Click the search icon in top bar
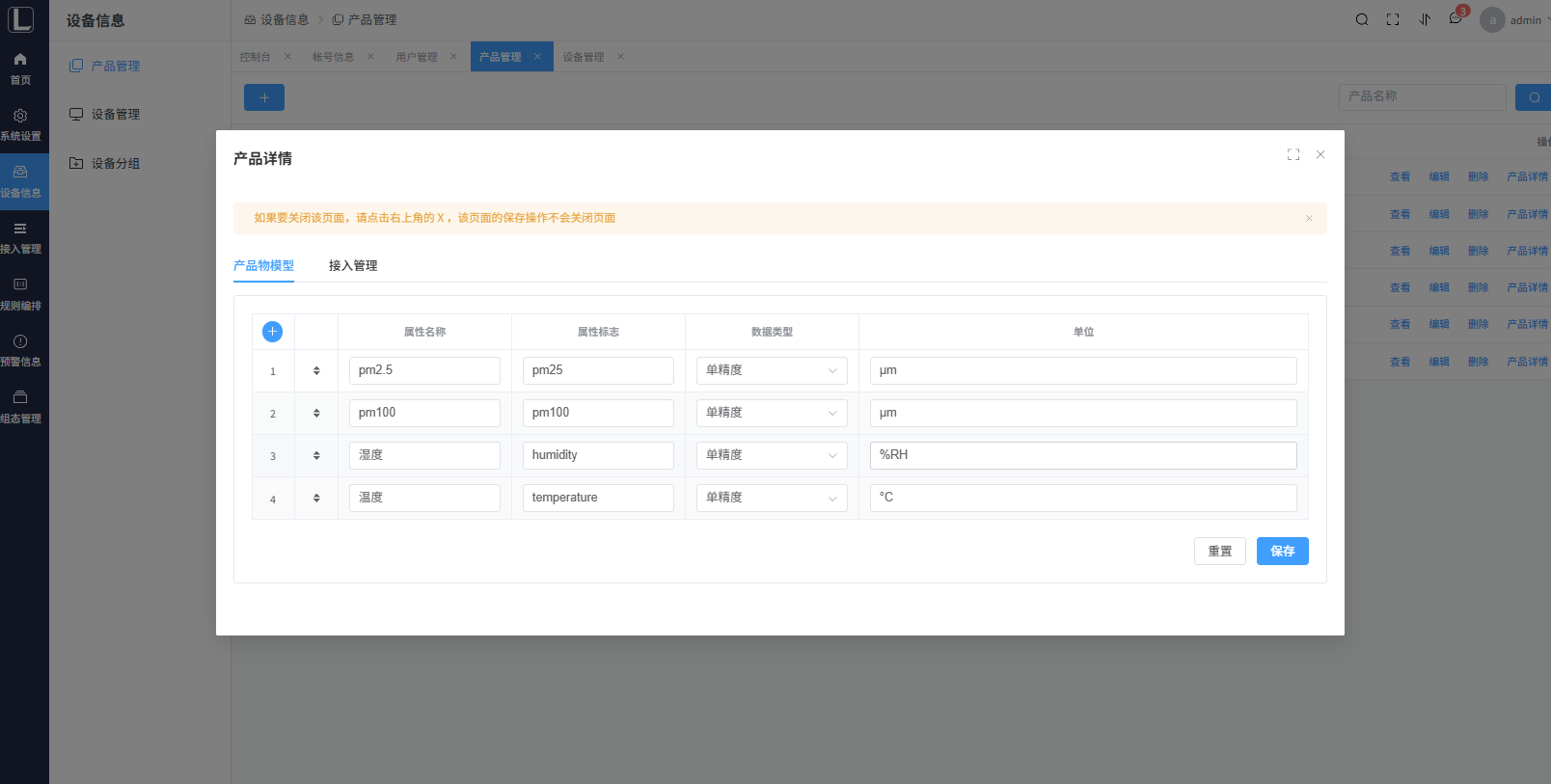 [1362, 19]
